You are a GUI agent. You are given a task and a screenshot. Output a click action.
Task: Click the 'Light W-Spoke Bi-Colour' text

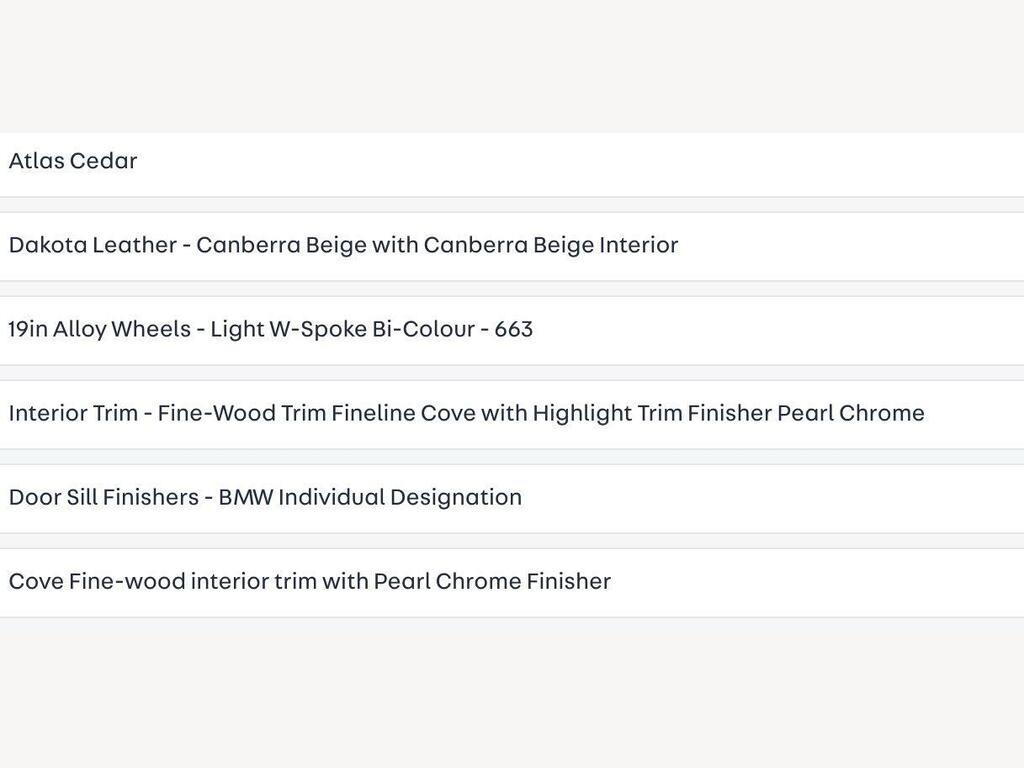[x=342, y=329]
